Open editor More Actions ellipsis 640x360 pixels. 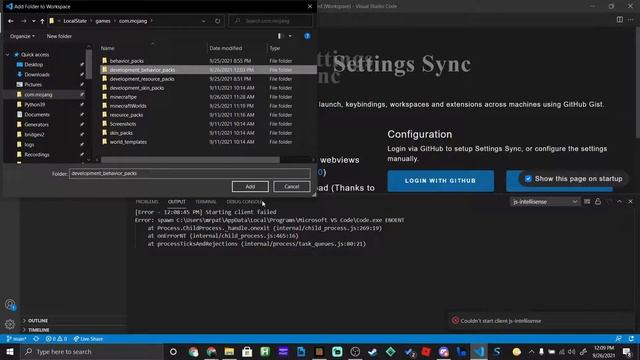631,20
